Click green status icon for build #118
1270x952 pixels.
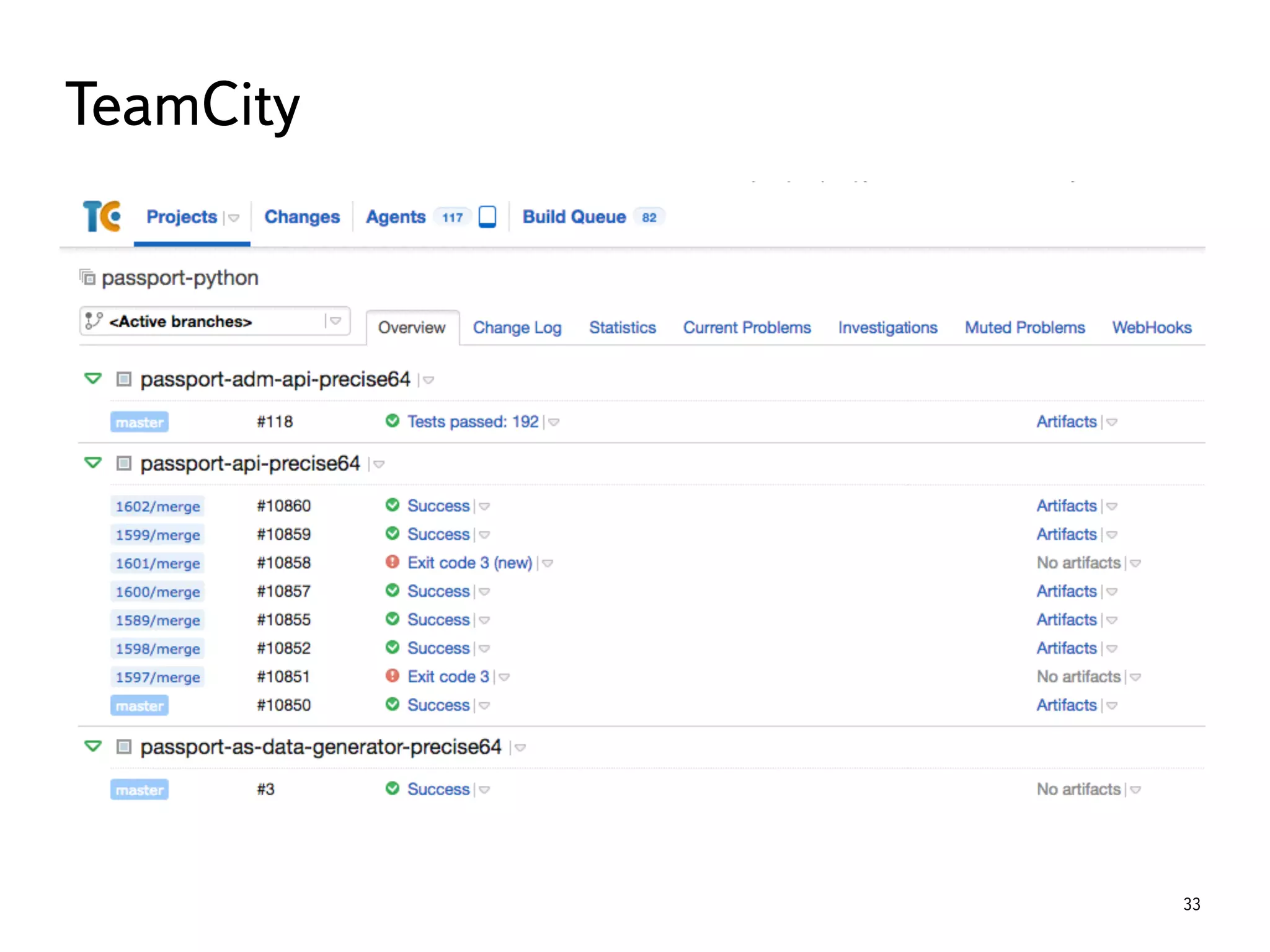393,421
